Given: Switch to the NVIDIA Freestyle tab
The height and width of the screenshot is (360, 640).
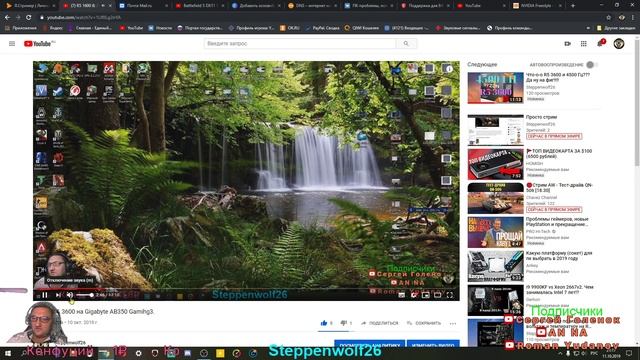Looking at the screenshot, I should pos(537,6).
